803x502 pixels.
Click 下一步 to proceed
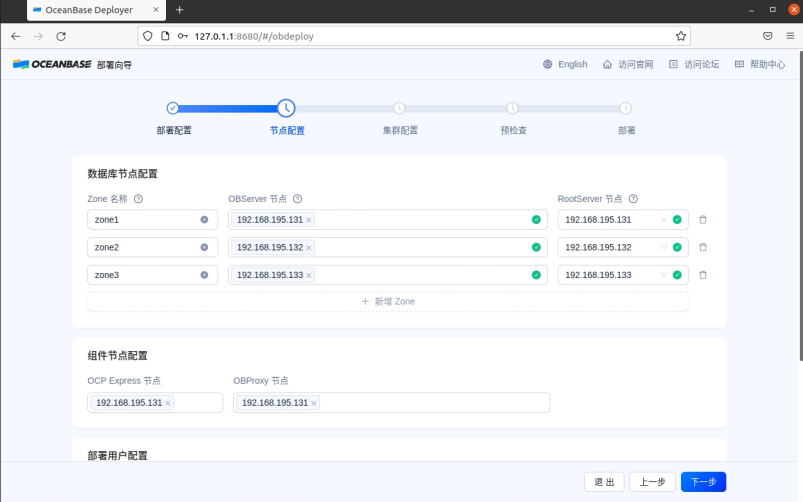(703, 482)
